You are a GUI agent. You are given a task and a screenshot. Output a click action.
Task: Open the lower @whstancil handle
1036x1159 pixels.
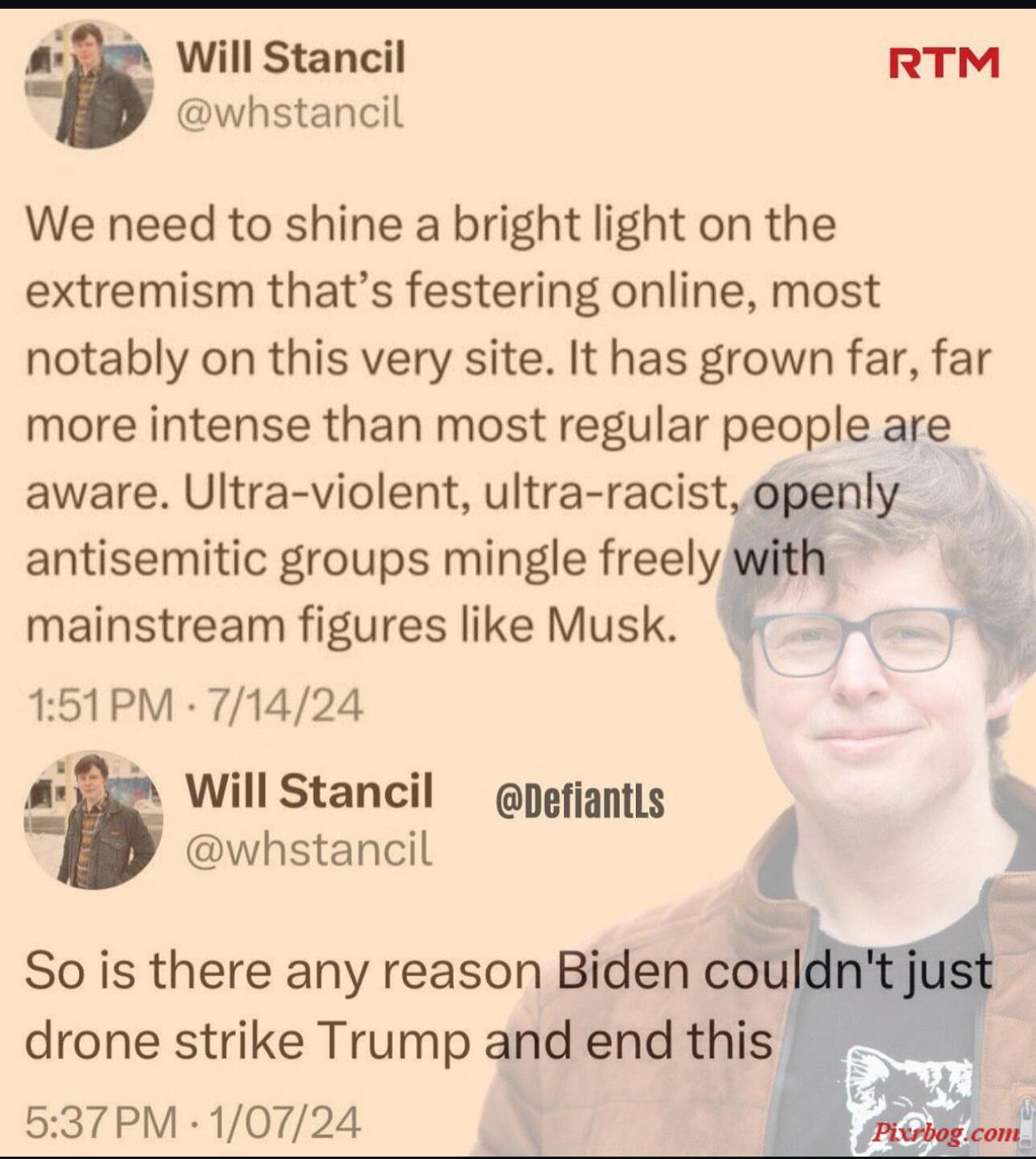pos(309,849)
